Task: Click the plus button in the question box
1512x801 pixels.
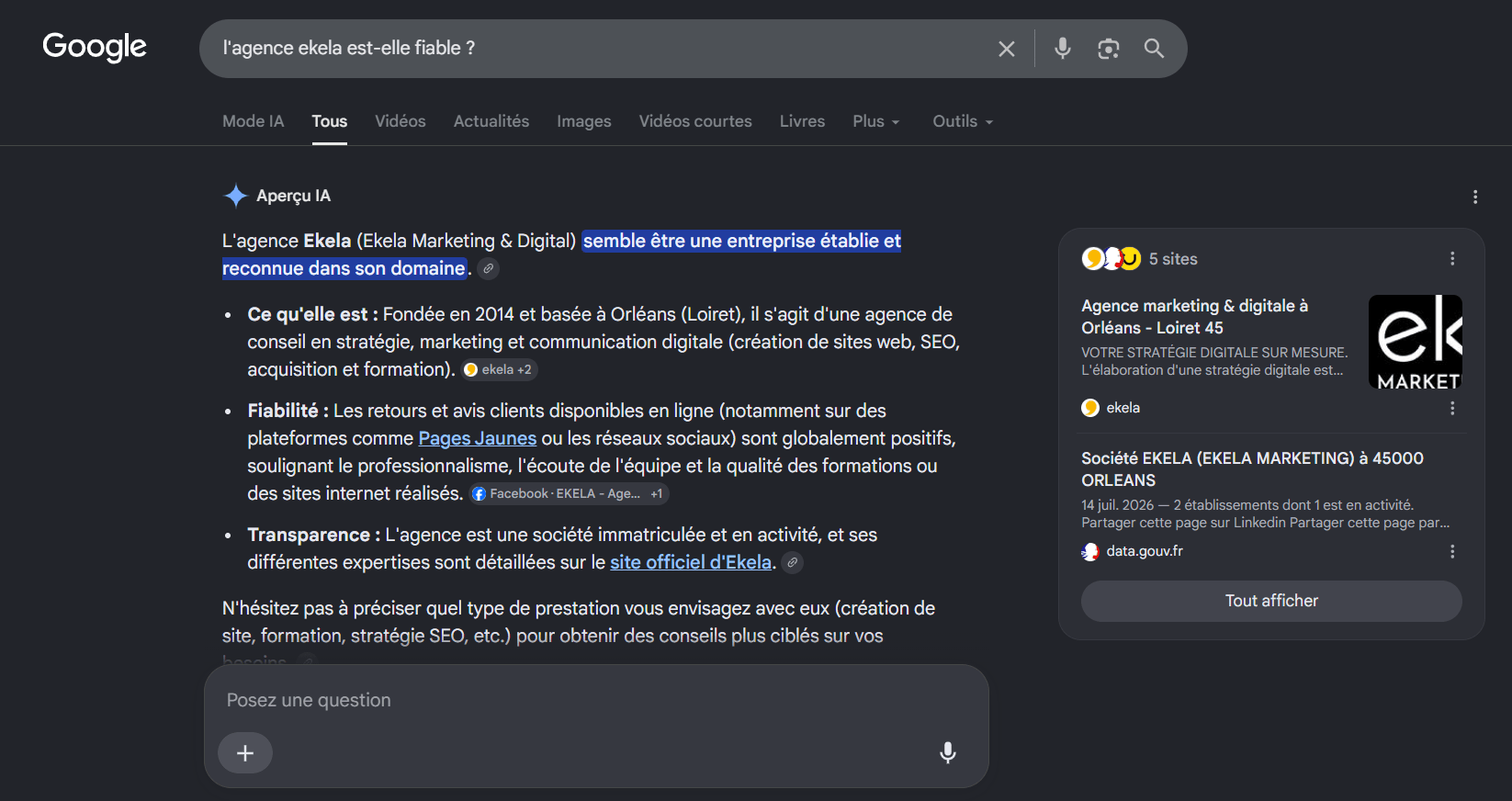Action: coord(245,753)
